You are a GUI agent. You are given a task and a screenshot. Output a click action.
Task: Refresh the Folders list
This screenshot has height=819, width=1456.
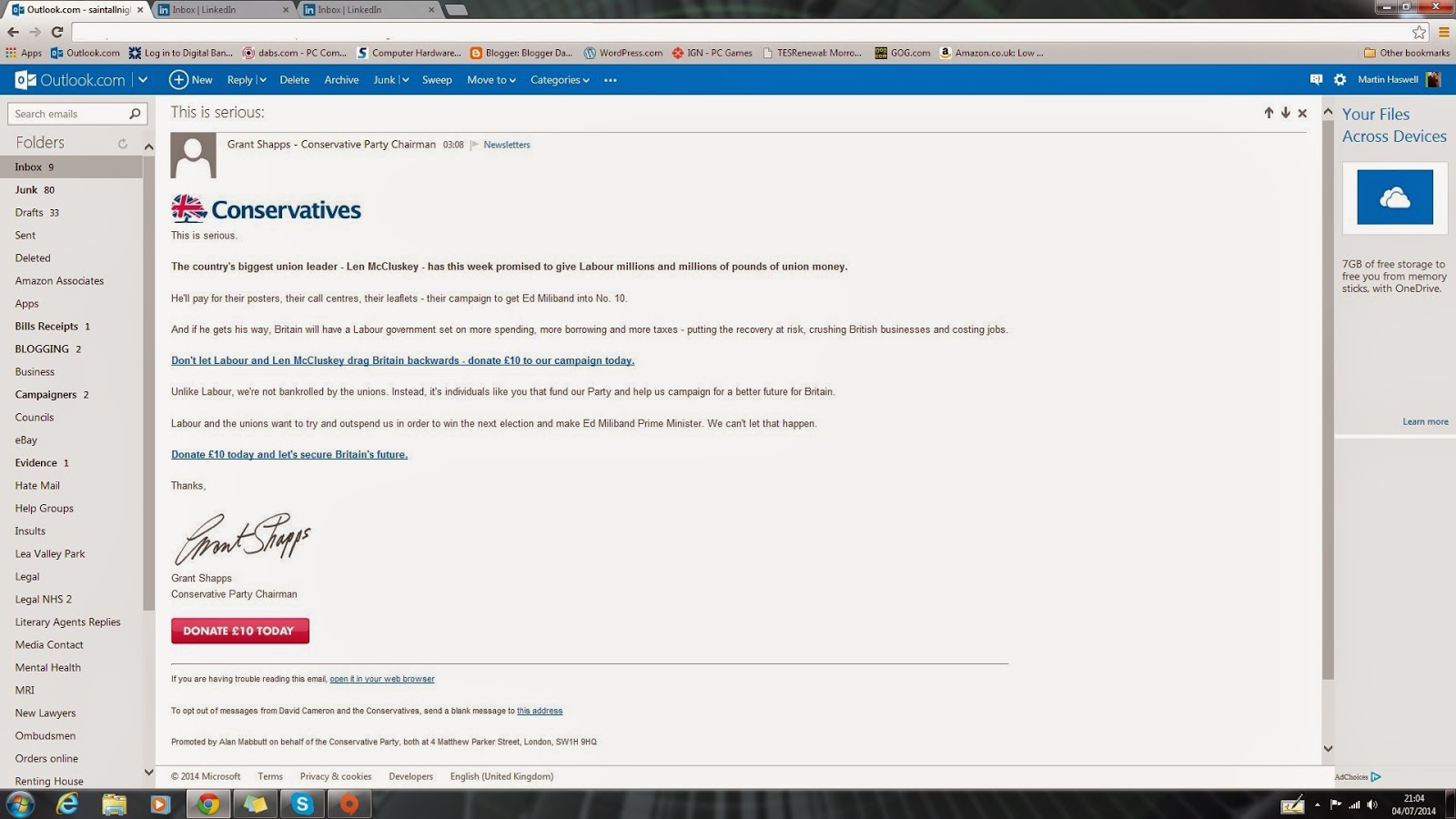point(123,143)
